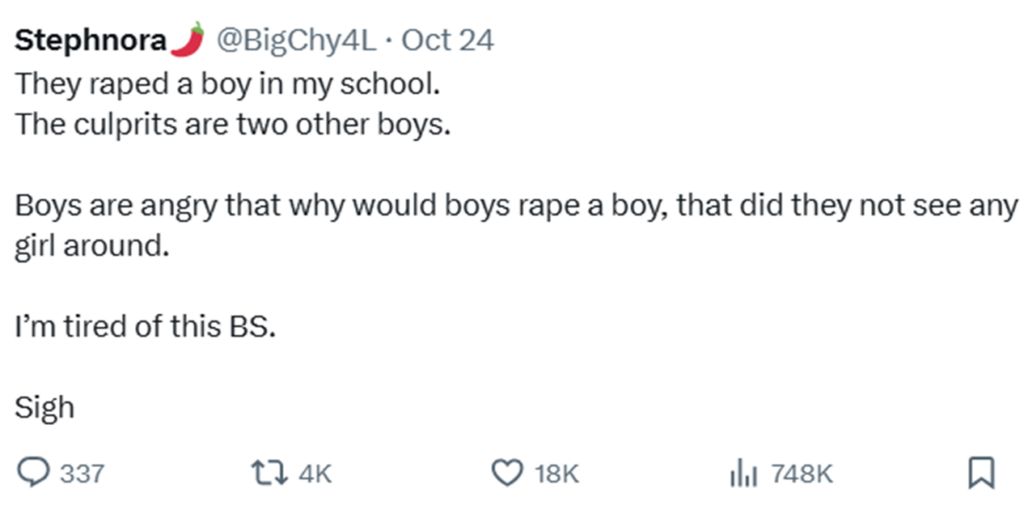This screenshot has width=1024, height=510.
Task: Bookmark this tweet
Action: [x=982, y=473]
